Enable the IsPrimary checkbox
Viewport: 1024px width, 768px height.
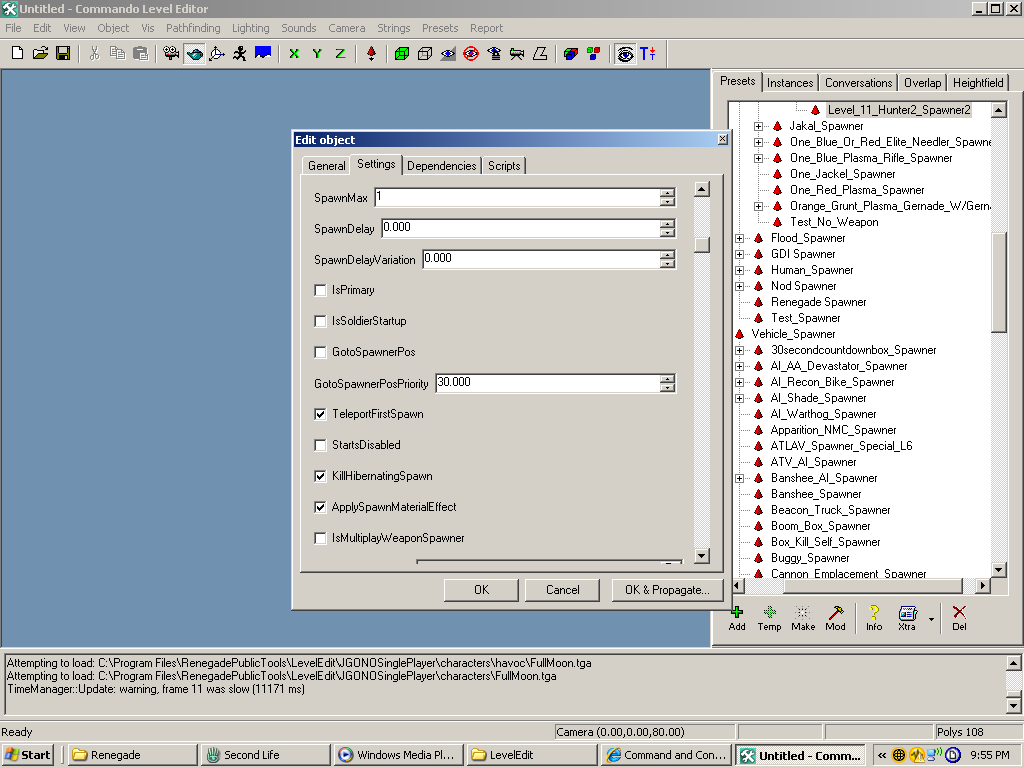[321, 290]
